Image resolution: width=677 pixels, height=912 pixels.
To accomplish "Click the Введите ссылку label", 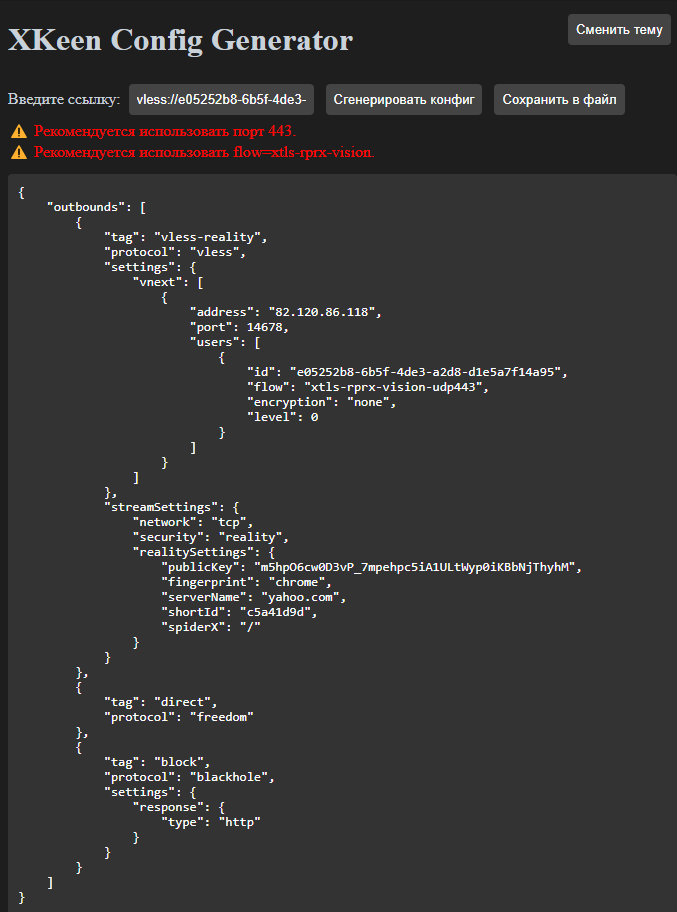I will tap(64, 100).
